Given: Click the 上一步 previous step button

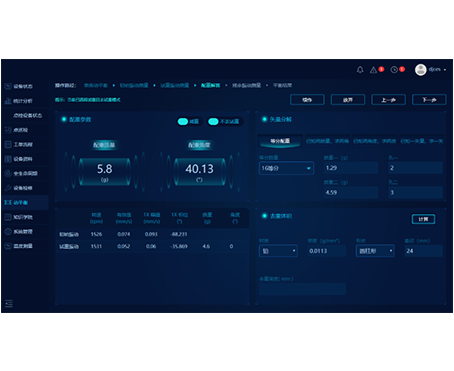Looking at the screenshot, I should 388,100.
